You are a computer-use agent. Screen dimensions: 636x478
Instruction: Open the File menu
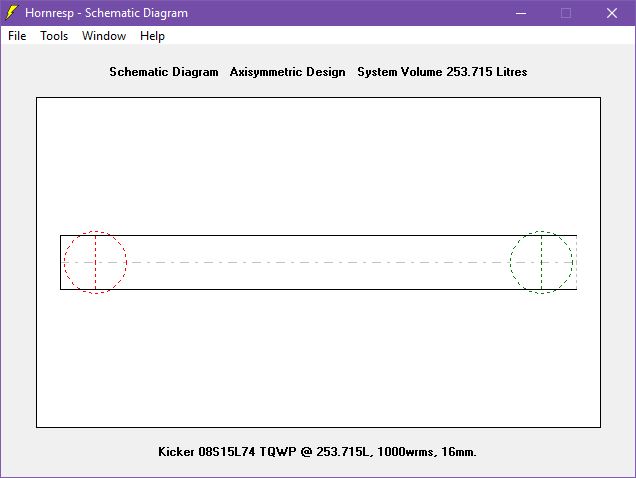click(17, 36)
